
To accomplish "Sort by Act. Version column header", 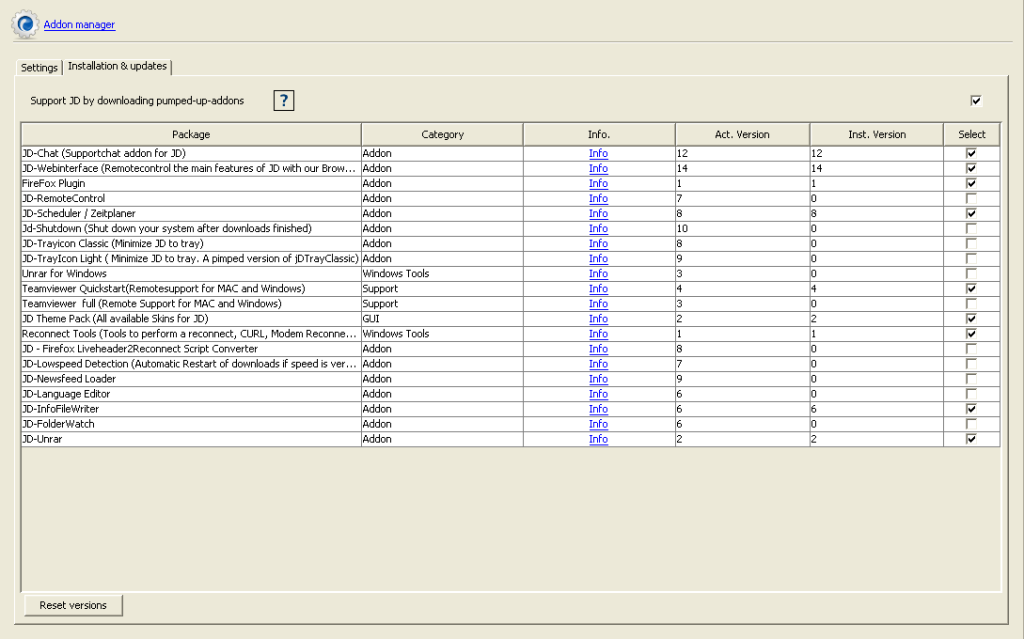I will (743, 135).
